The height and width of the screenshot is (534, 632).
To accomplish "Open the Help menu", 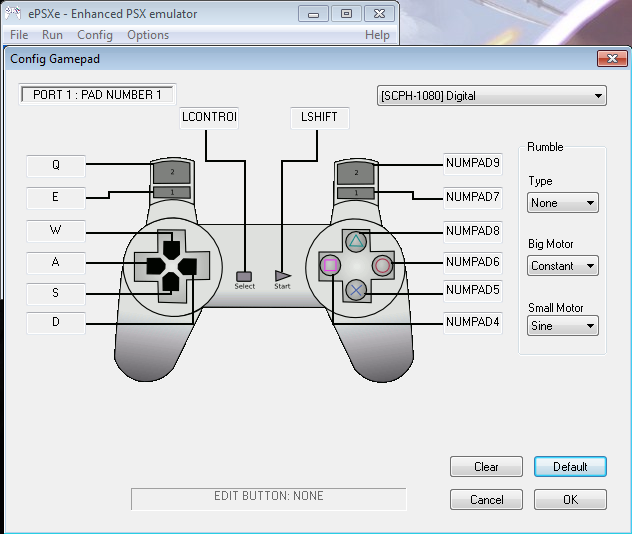I will tap(377, 35).
